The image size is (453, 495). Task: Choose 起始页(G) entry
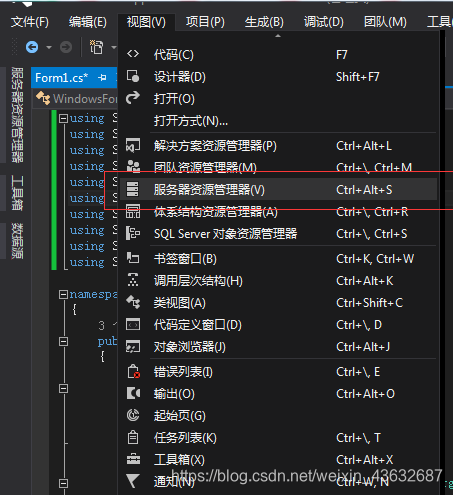point(278,415)
